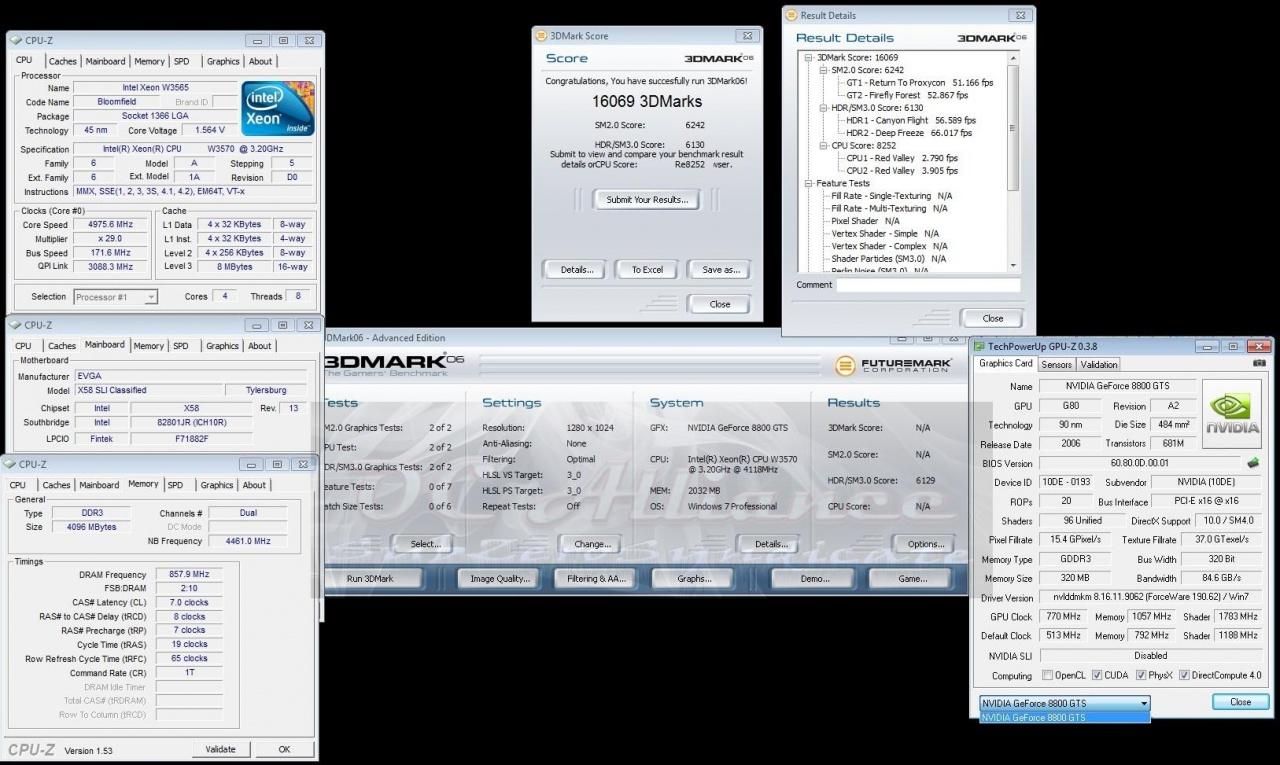This screenshot has height=765, width=1280.
Task: Click Close in the 3DMark Score dialog
Action: (720, 304)
